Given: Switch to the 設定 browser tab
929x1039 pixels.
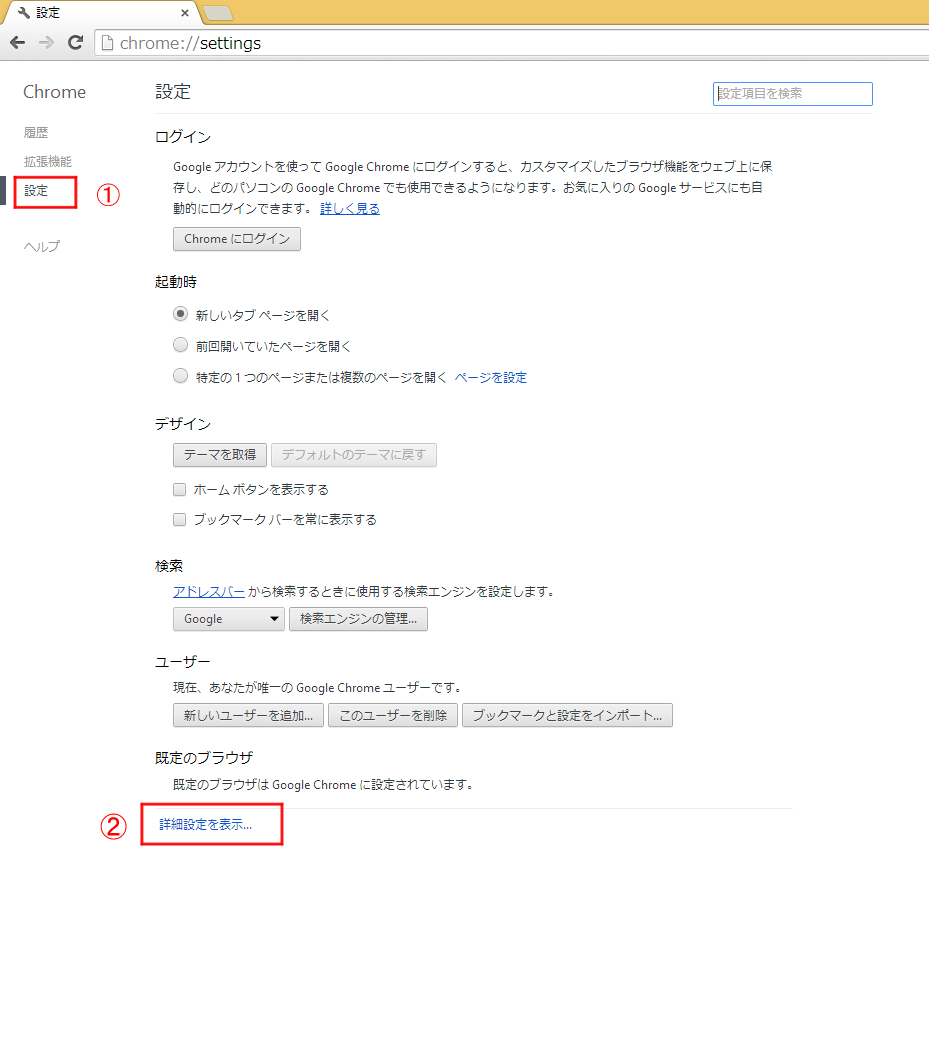Looking at the screenshot, I should [99, 13].
